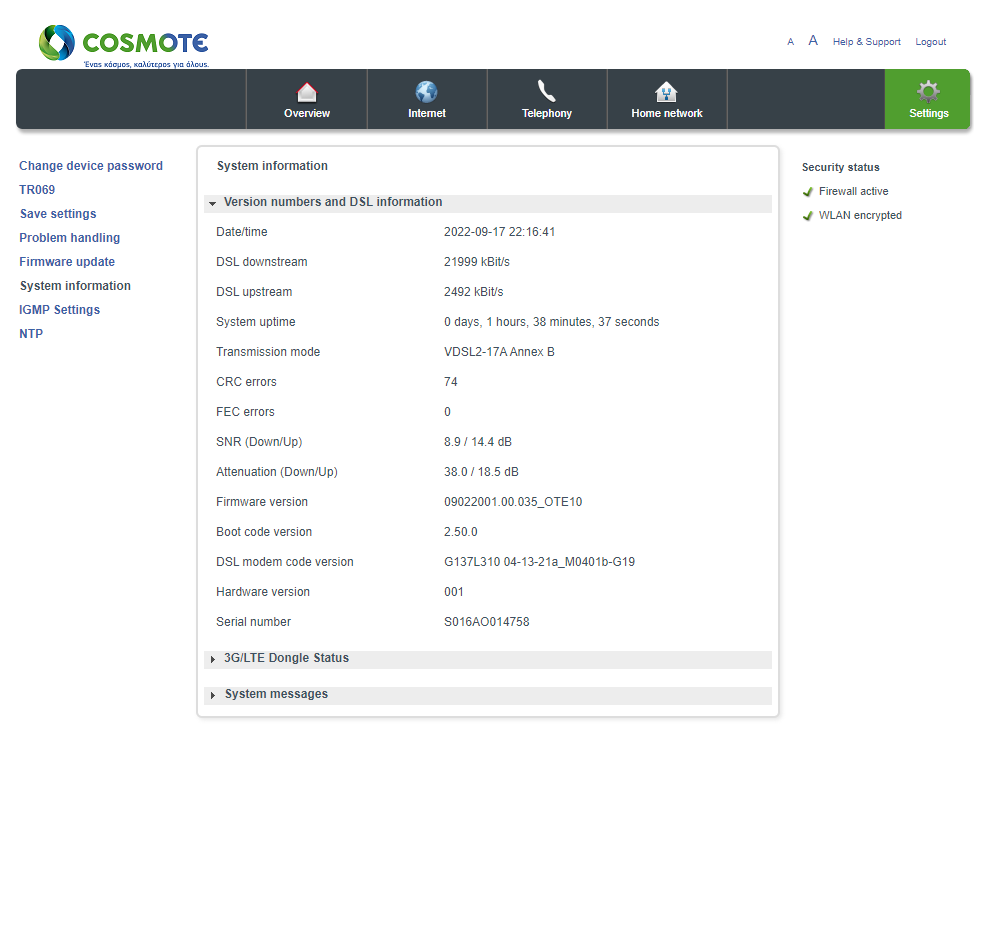Open the Firmware update page
The width and height of the screenshot is (990, 942).
[67, 262]
